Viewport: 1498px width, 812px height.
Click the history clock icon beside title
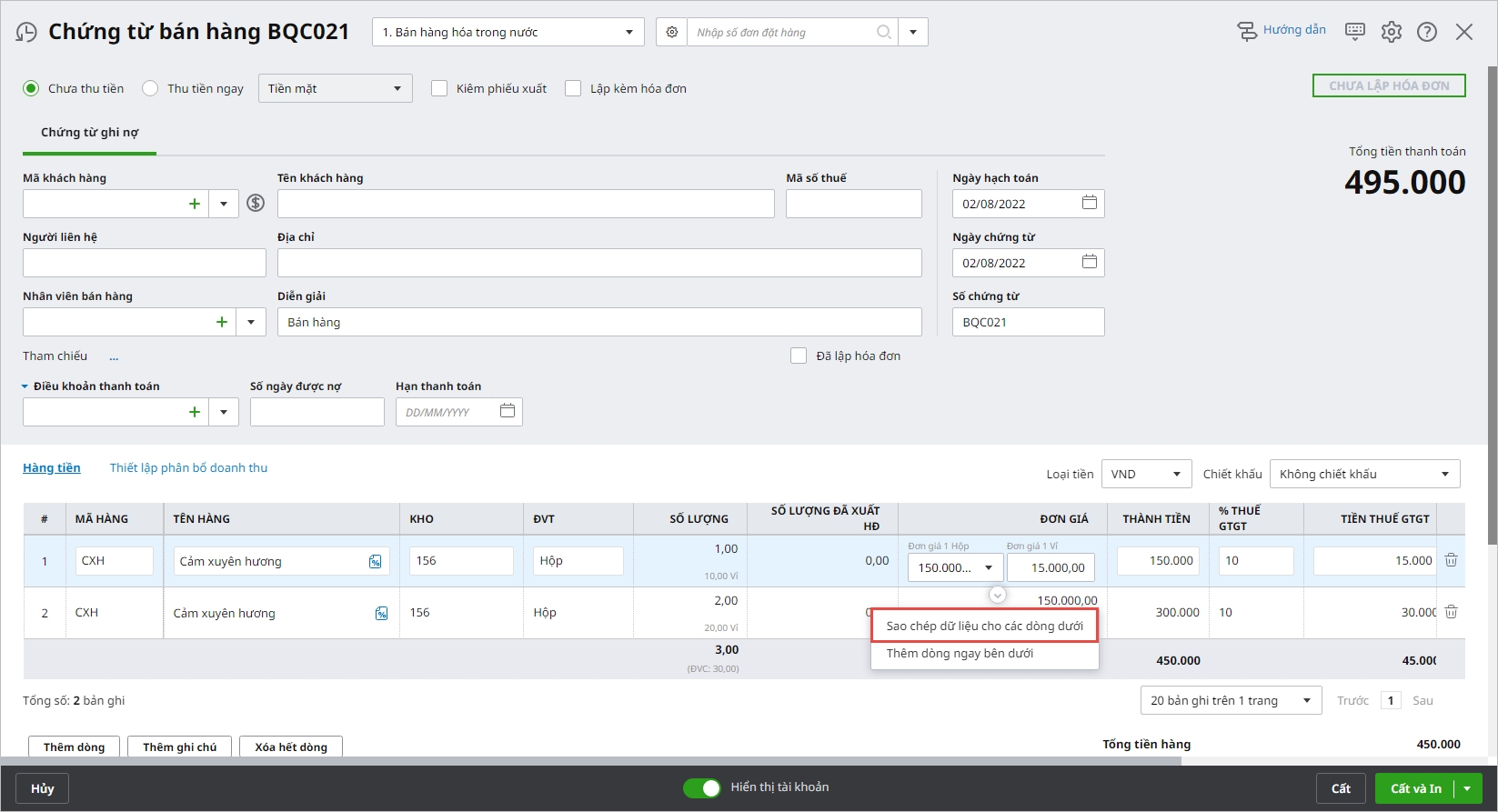[27, 33]
